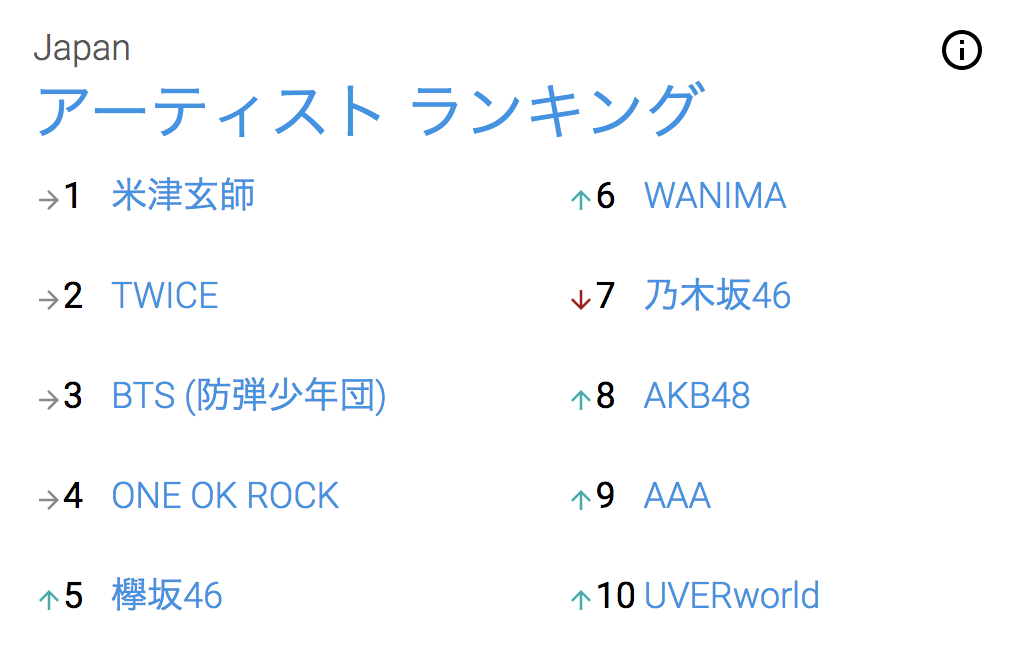Select UVERworld at rank ten
Image resolution: width=1026 pixels, height=662 pixels.
732,595
